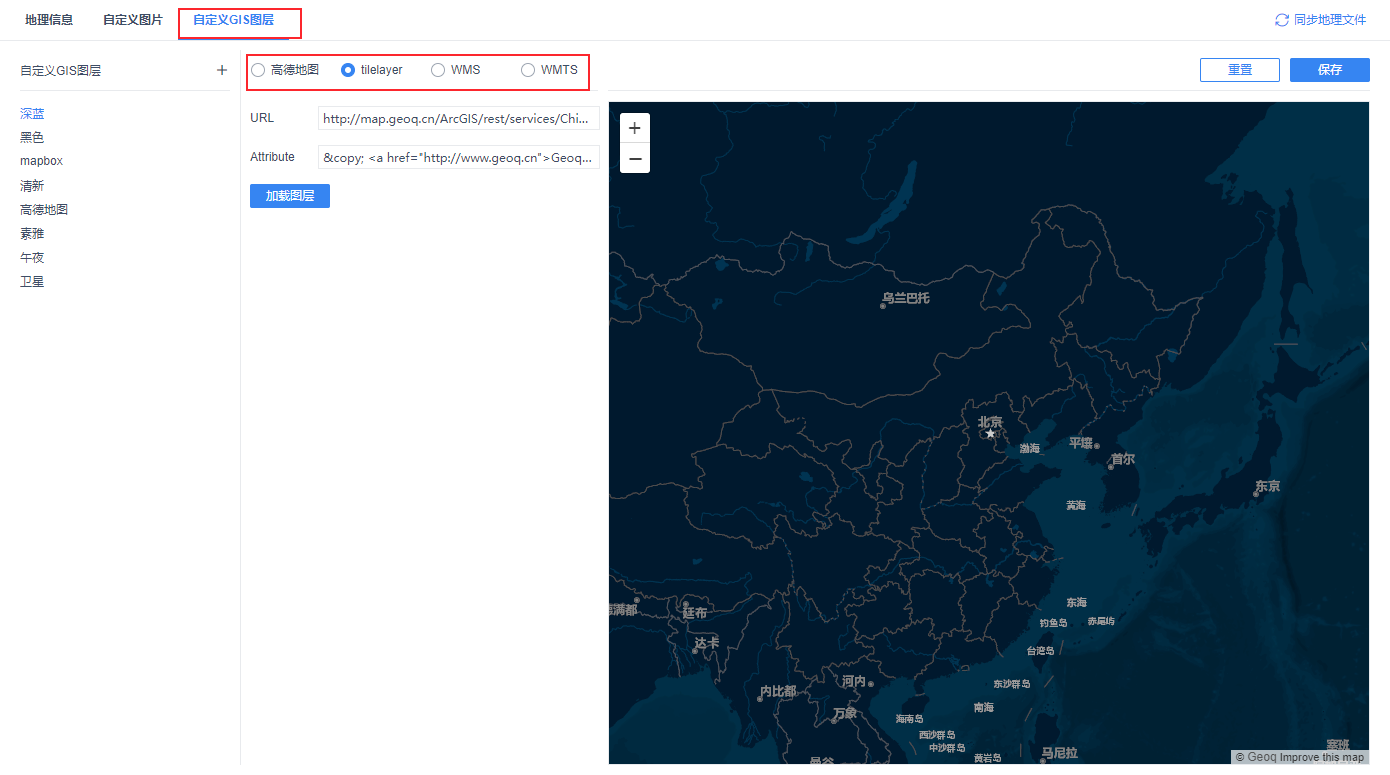Click the 台湾岛 label on the map
Image resolution: width=1390 pixels, height=775 pixels.
tap(1041, 650)
